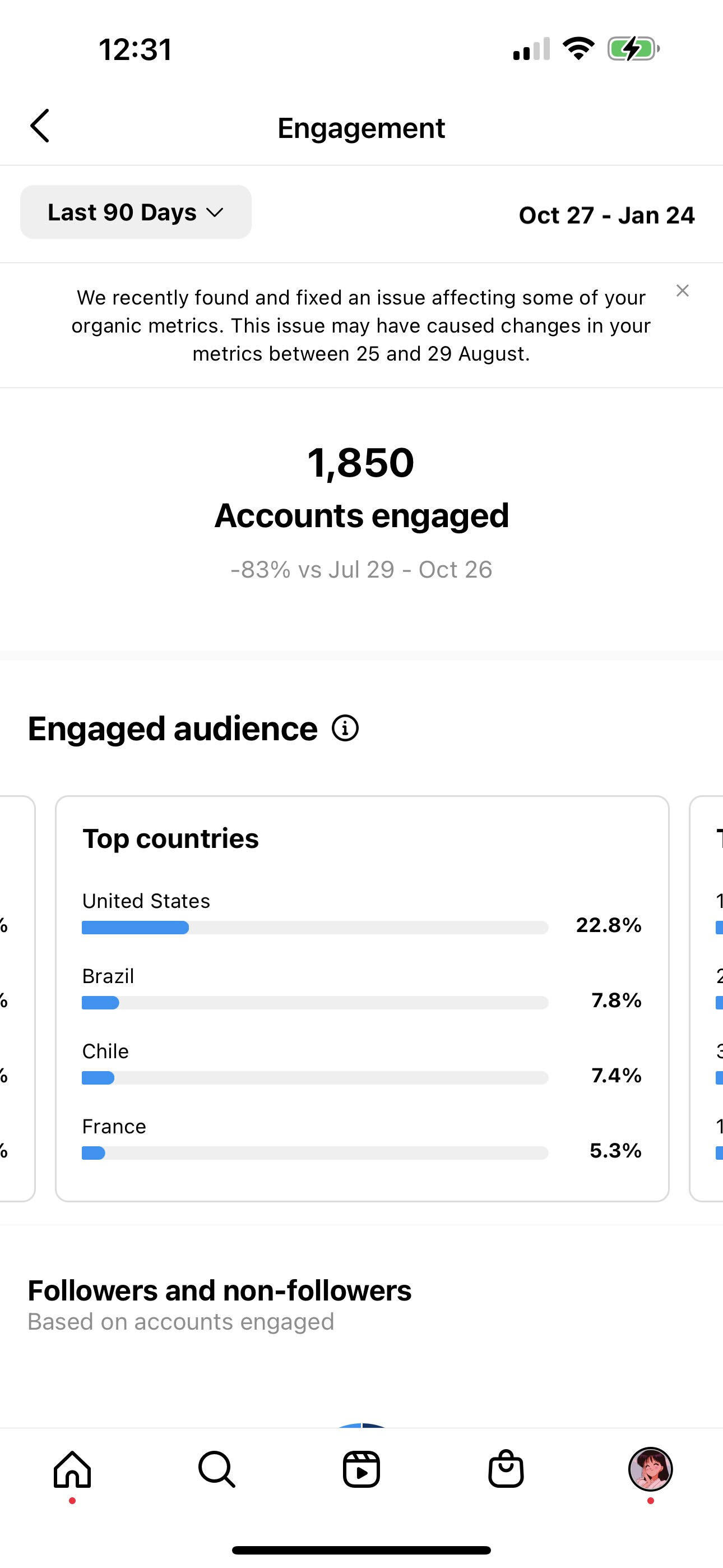Go back using the back arrow
The image size is (723, 1568).
coord(40,126)
